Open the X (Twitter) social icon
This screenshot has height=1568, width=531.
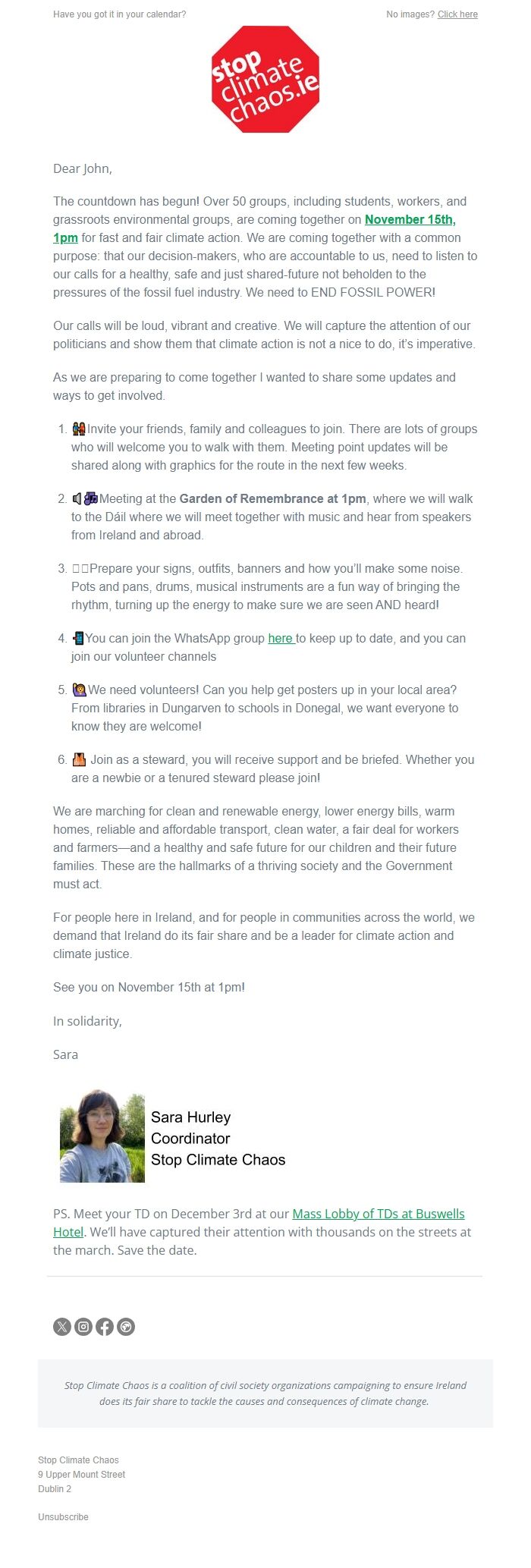coord(62,1327)
